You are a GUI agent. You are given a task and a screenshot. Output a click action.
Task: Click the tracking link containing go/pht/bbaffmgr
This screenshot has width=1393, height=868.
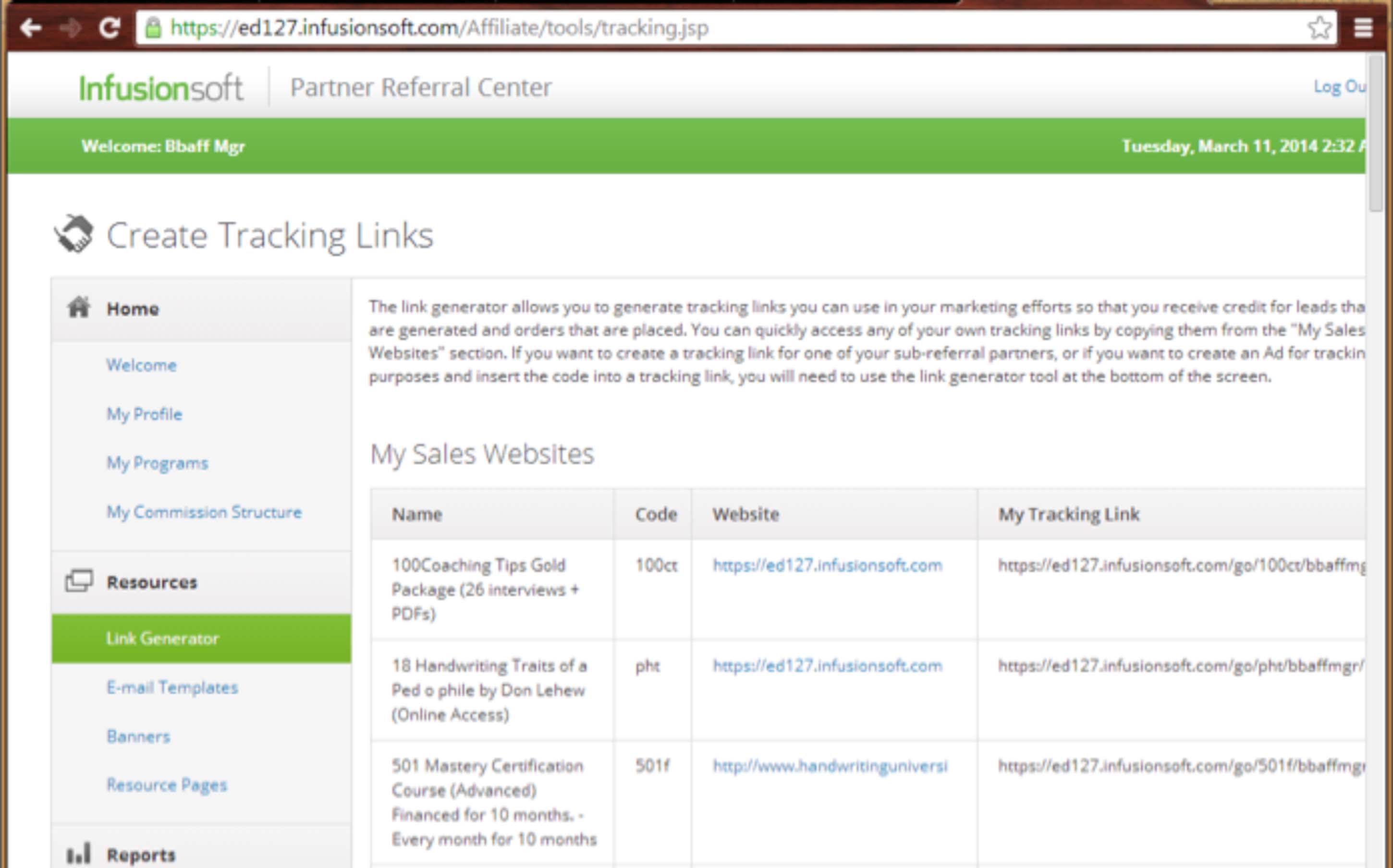(1181, 666)
